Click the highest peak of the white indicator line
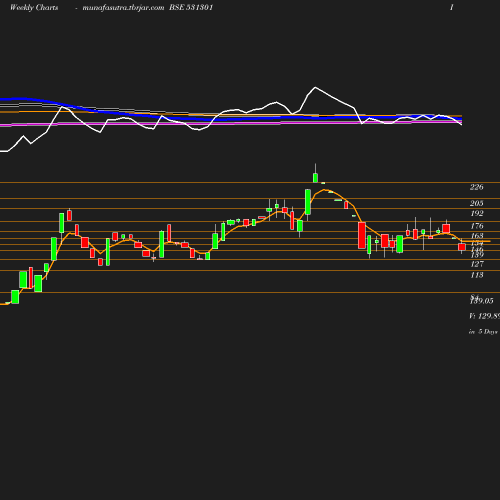The width and height of the screenshot is (500, 500). (315, 88)
